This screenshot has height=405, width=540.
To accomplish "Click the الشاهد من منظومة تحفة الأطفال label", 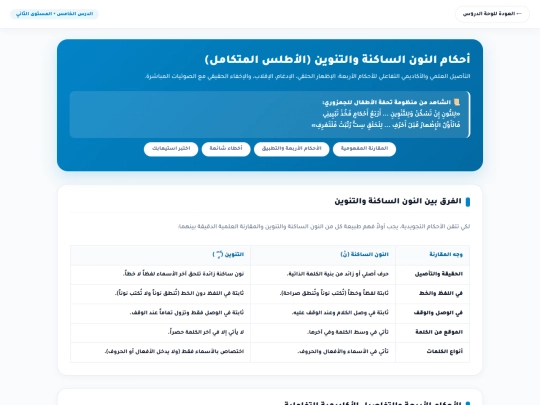I will click(386, 102).
